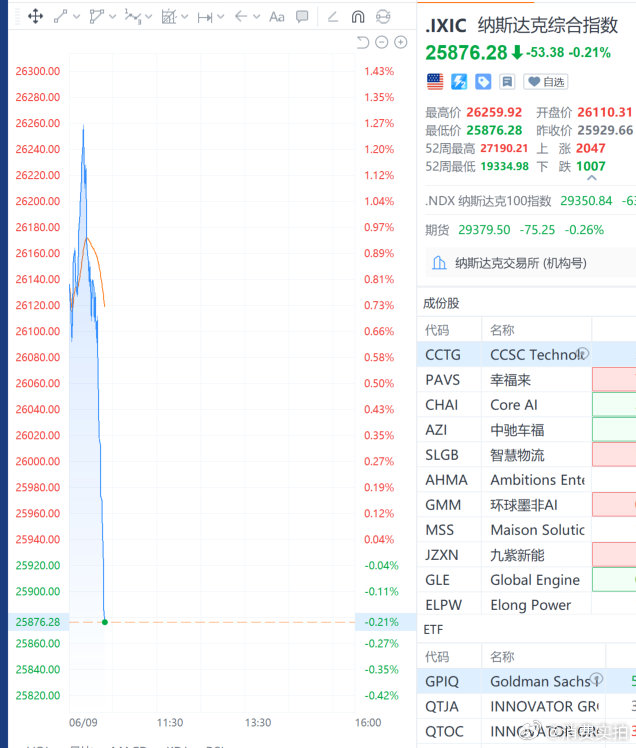This screenshot has width=636, height=748.
Task: Add index to watchlist with 自选 button
Action: 546,82
